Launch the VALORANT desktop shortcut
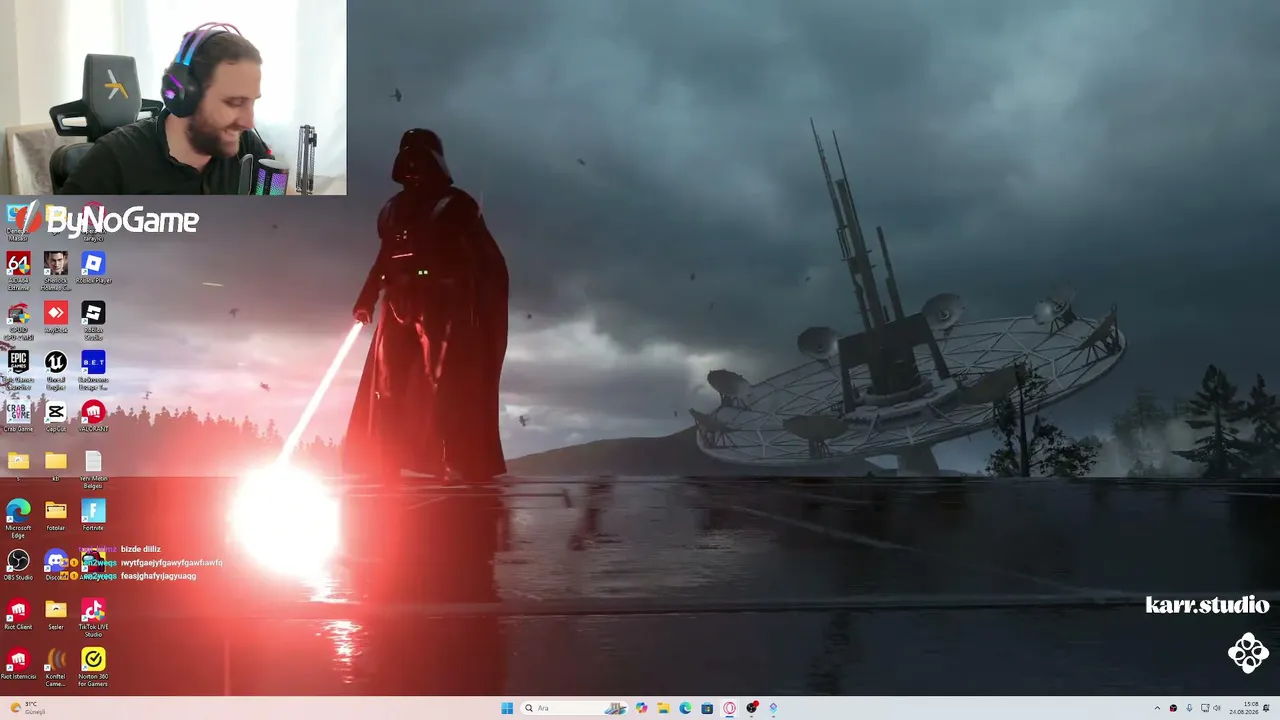Image resolution: width=1280 pixels, height=720 pixels. coord(93,416)
